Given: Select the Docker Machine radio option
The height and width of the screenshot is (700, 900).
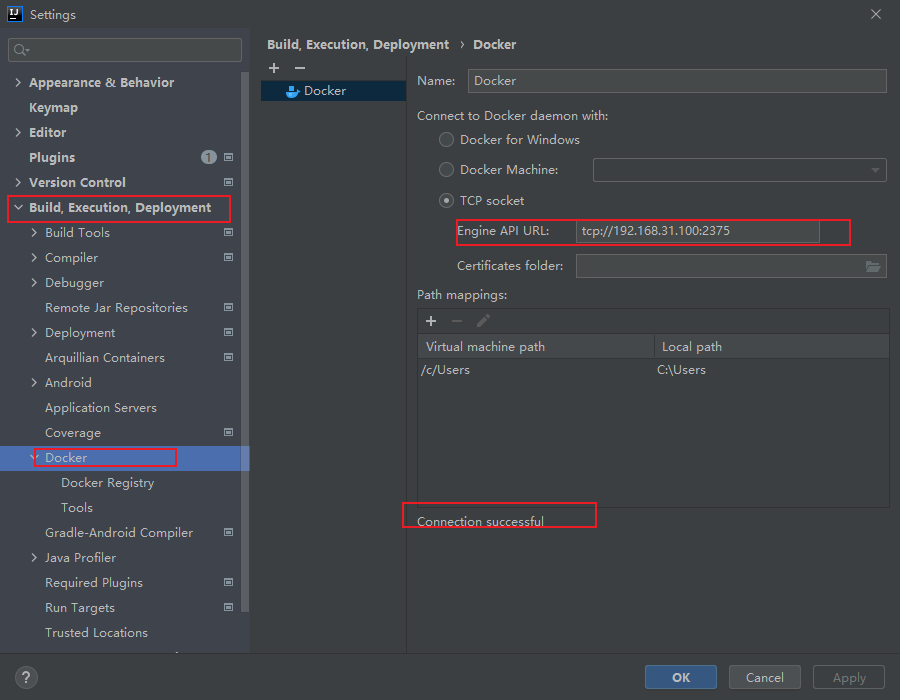Looking at the screenshot, I should (446, 170).
